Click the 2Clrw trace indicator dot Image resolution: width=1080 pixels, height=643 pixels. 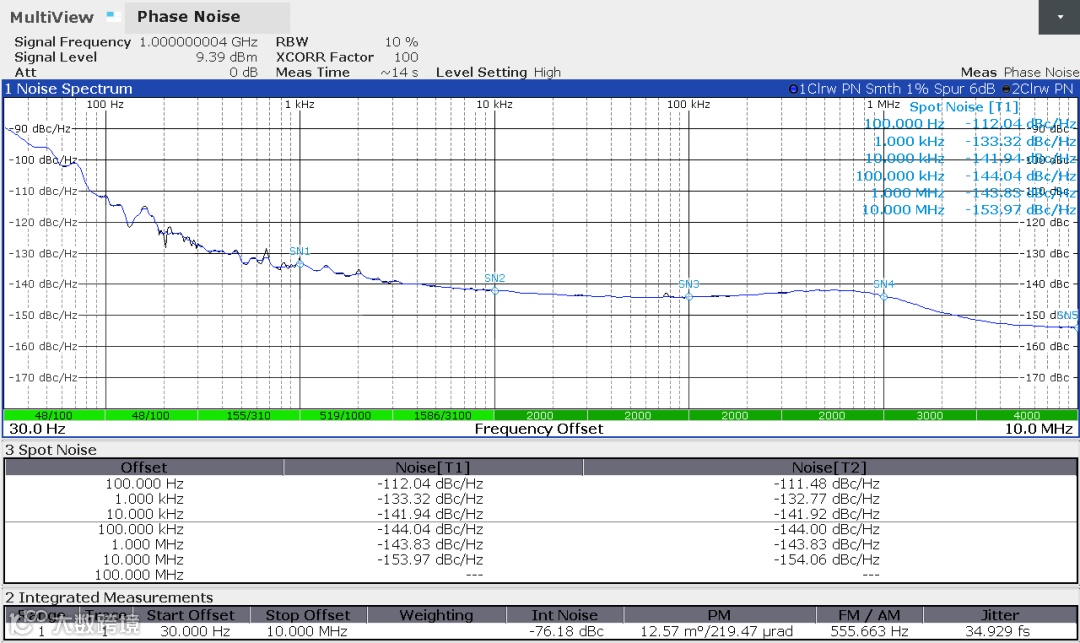[x=1006, y=89]
